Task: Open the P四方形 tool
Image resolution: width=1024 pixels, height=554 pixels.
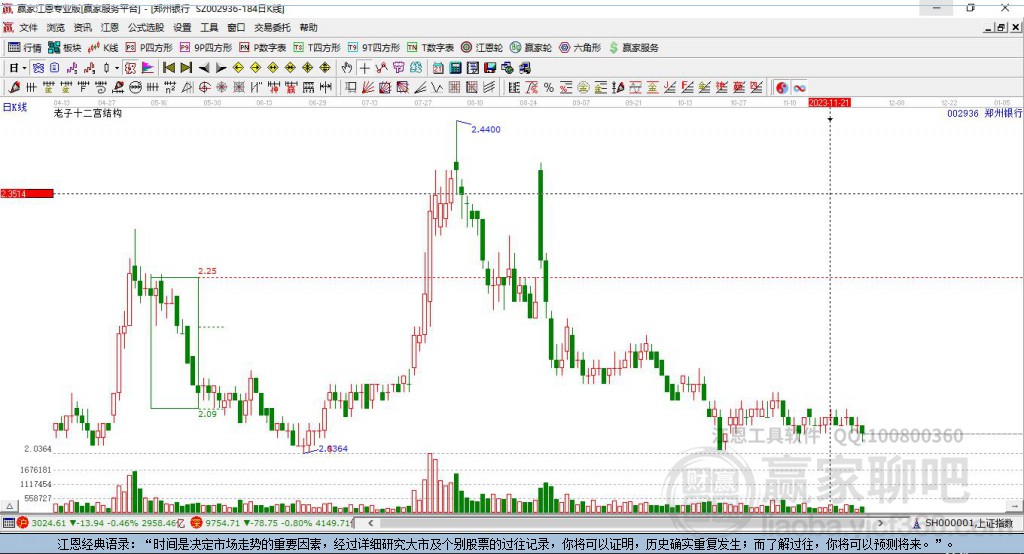Action: [149, 48]
